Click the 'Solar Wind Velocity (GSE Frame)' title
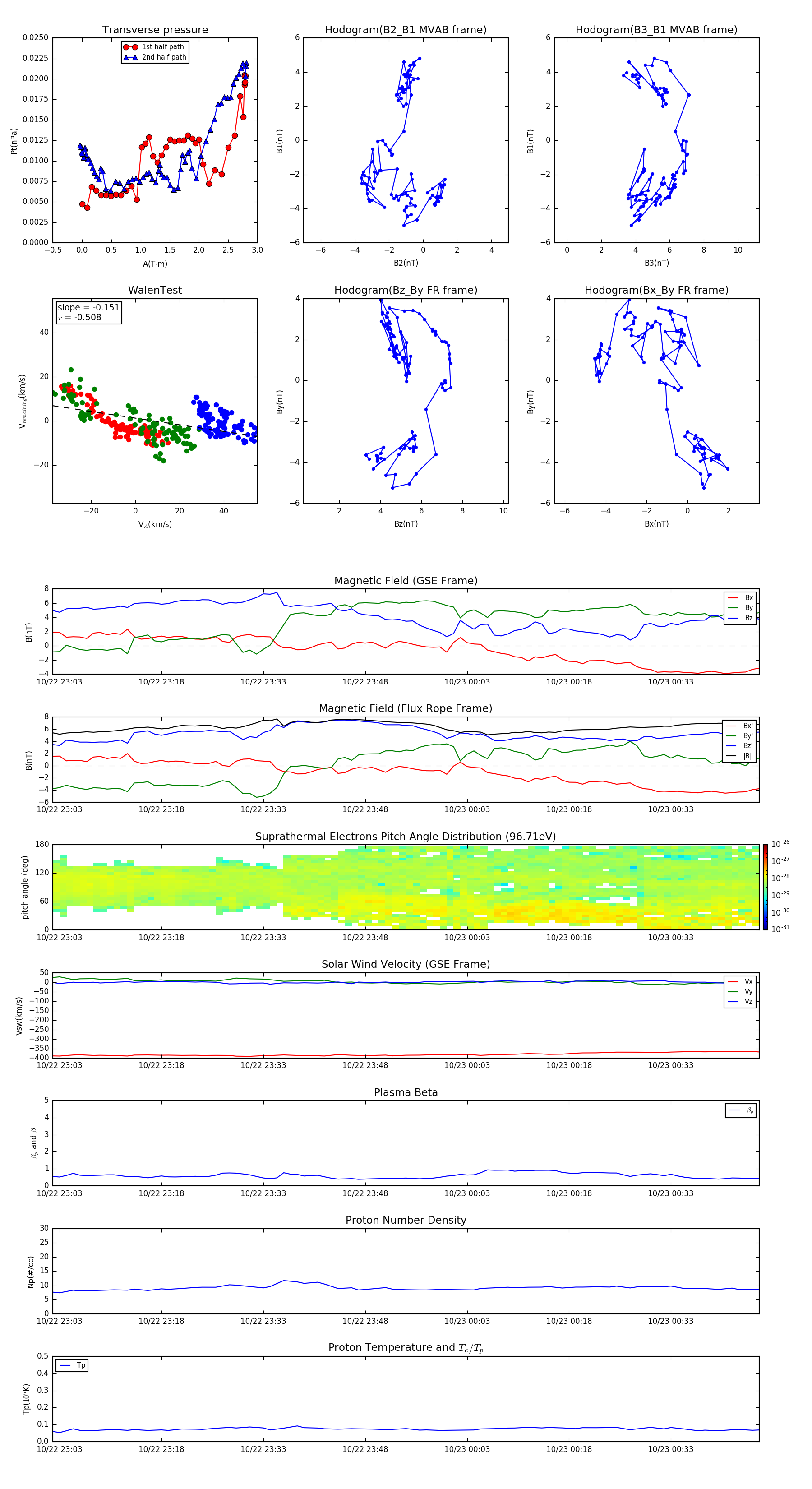 (x=406, y=965)
